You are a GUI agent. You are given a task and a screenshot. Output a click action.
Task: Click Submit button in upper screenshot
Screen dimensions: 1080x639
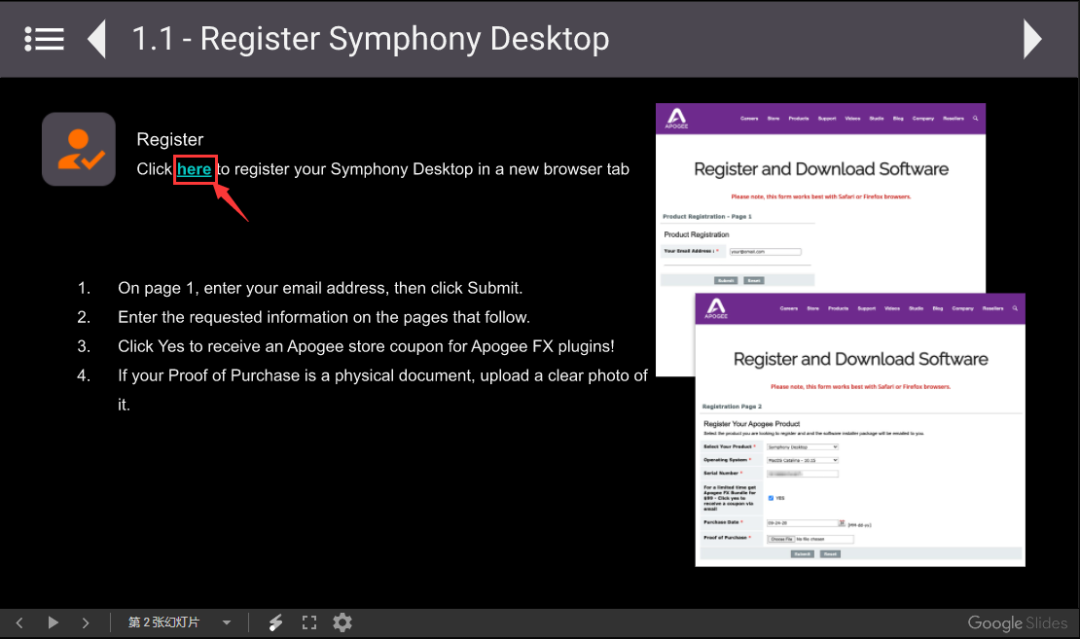(x=725, y=280)
